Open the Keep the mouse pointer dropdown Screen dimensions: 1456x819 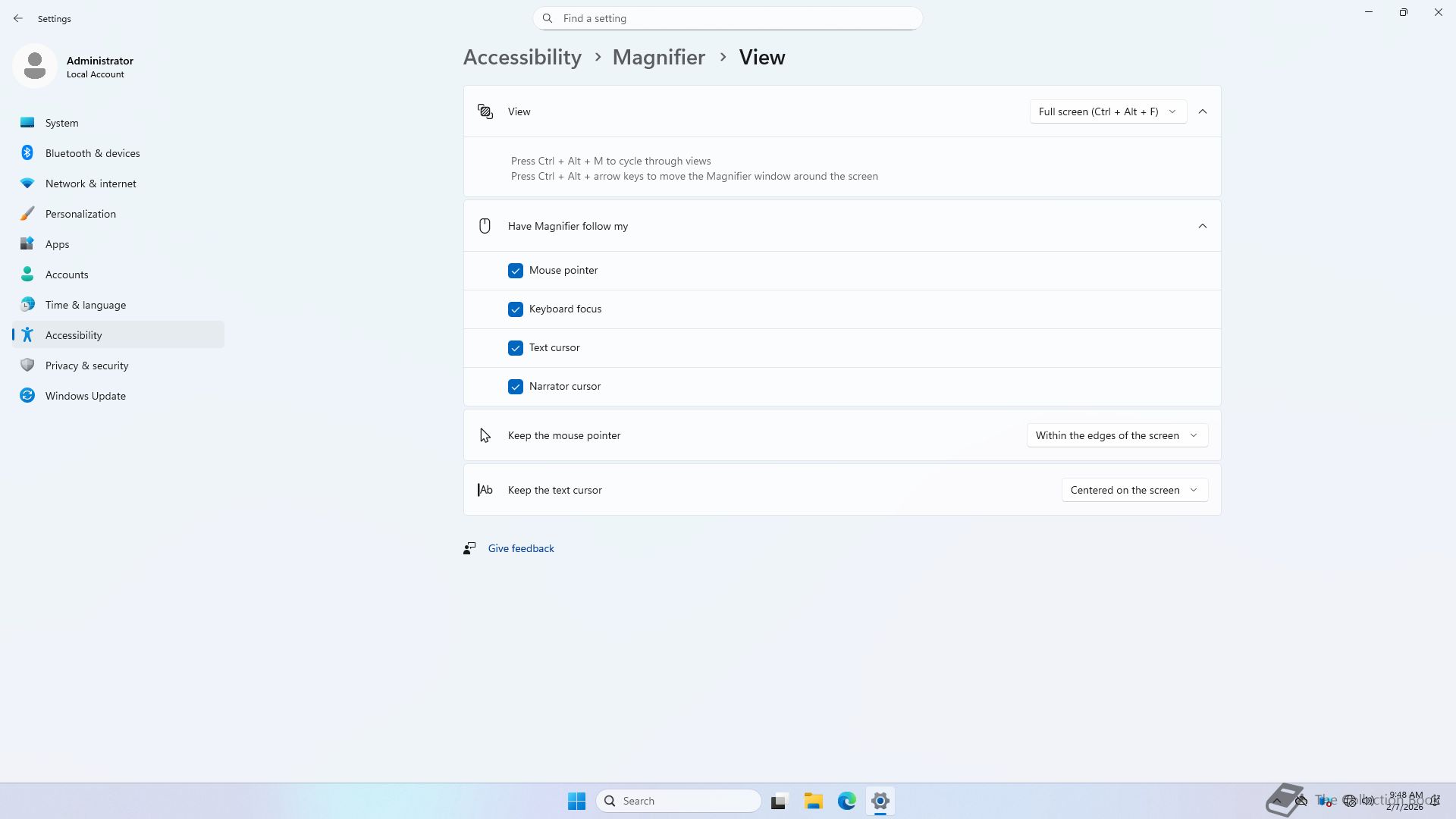1116,435
